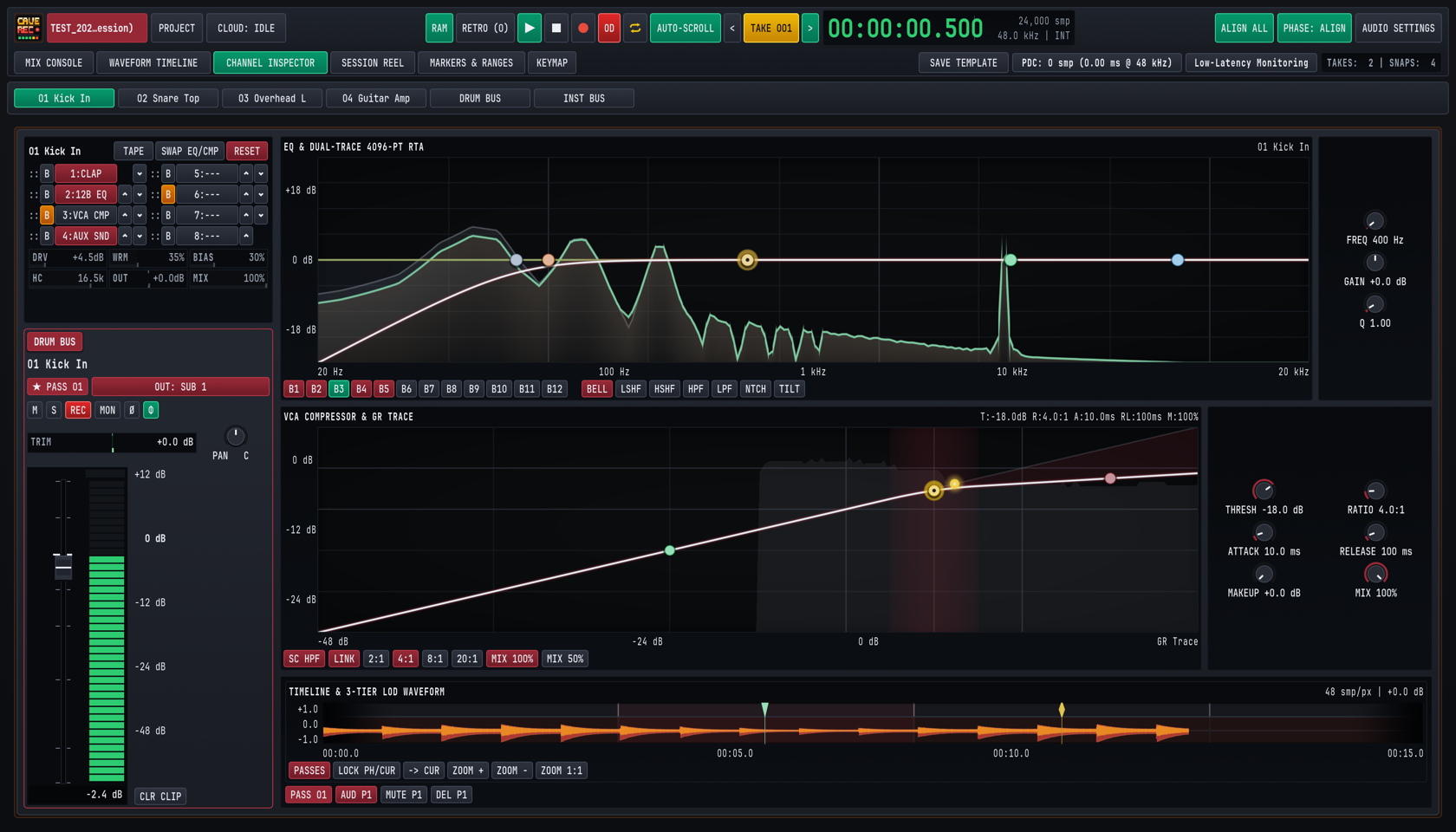
Task: Click the red record circle button
Action: [583, 28]
